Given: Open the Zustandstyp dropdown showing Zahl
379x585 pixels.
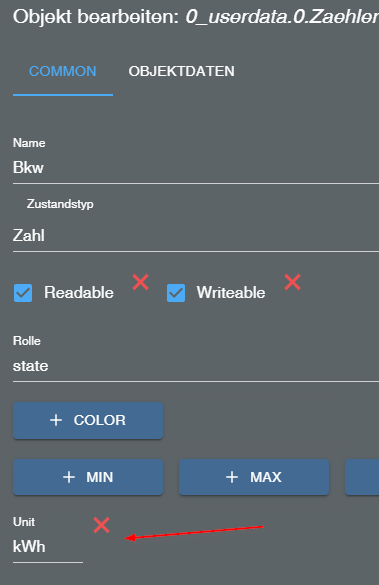Looking at the screenshot, I should [196, 235].
